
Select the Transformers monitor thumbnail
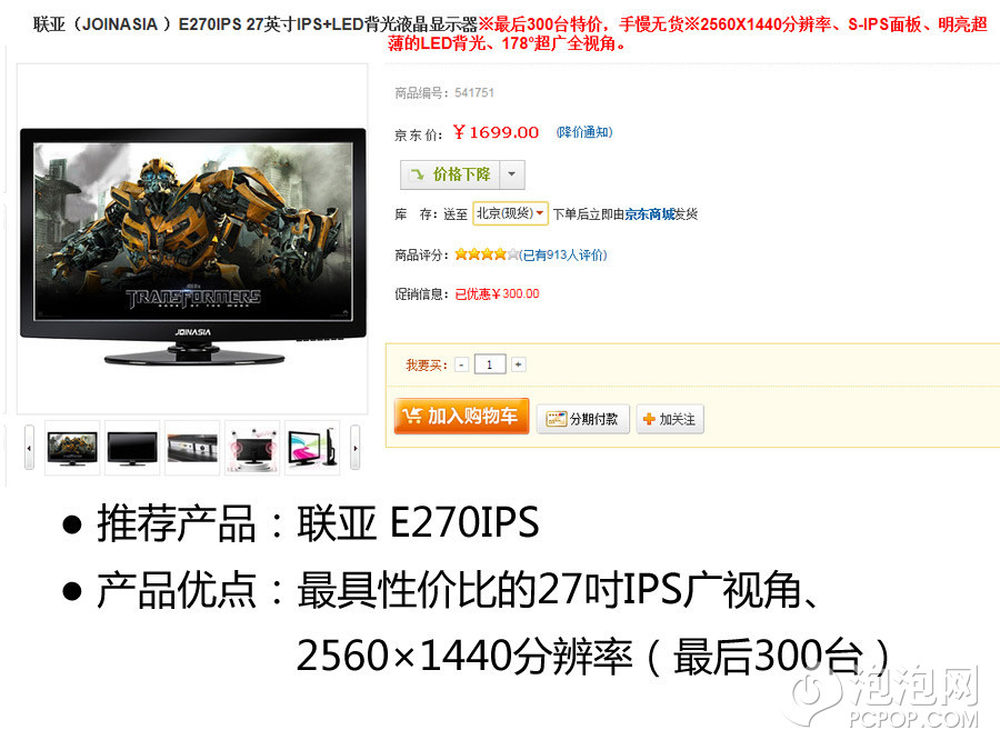(x=72, y=448)
